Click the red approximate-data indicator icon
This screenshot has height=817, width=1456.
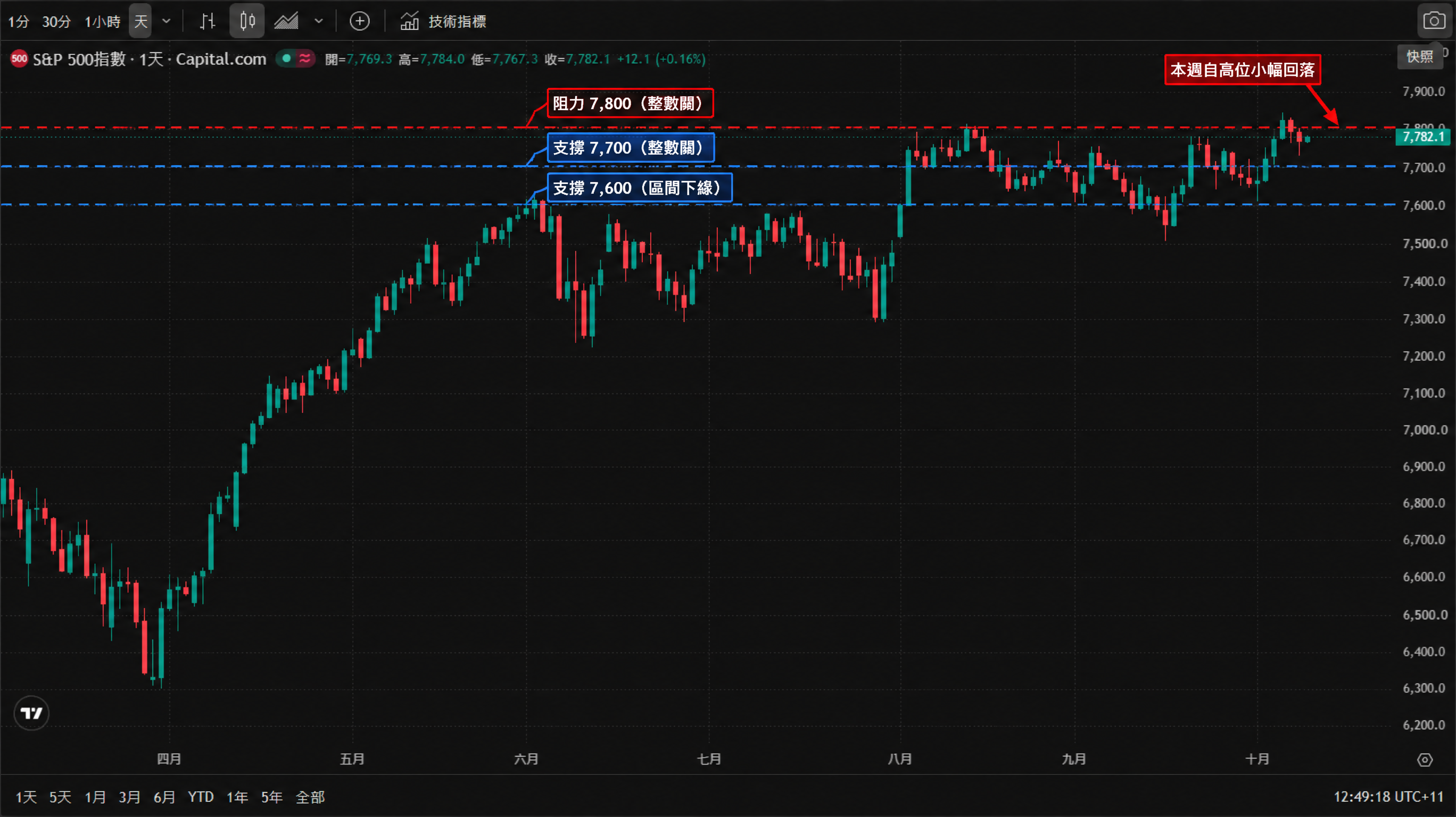point(305,58)
